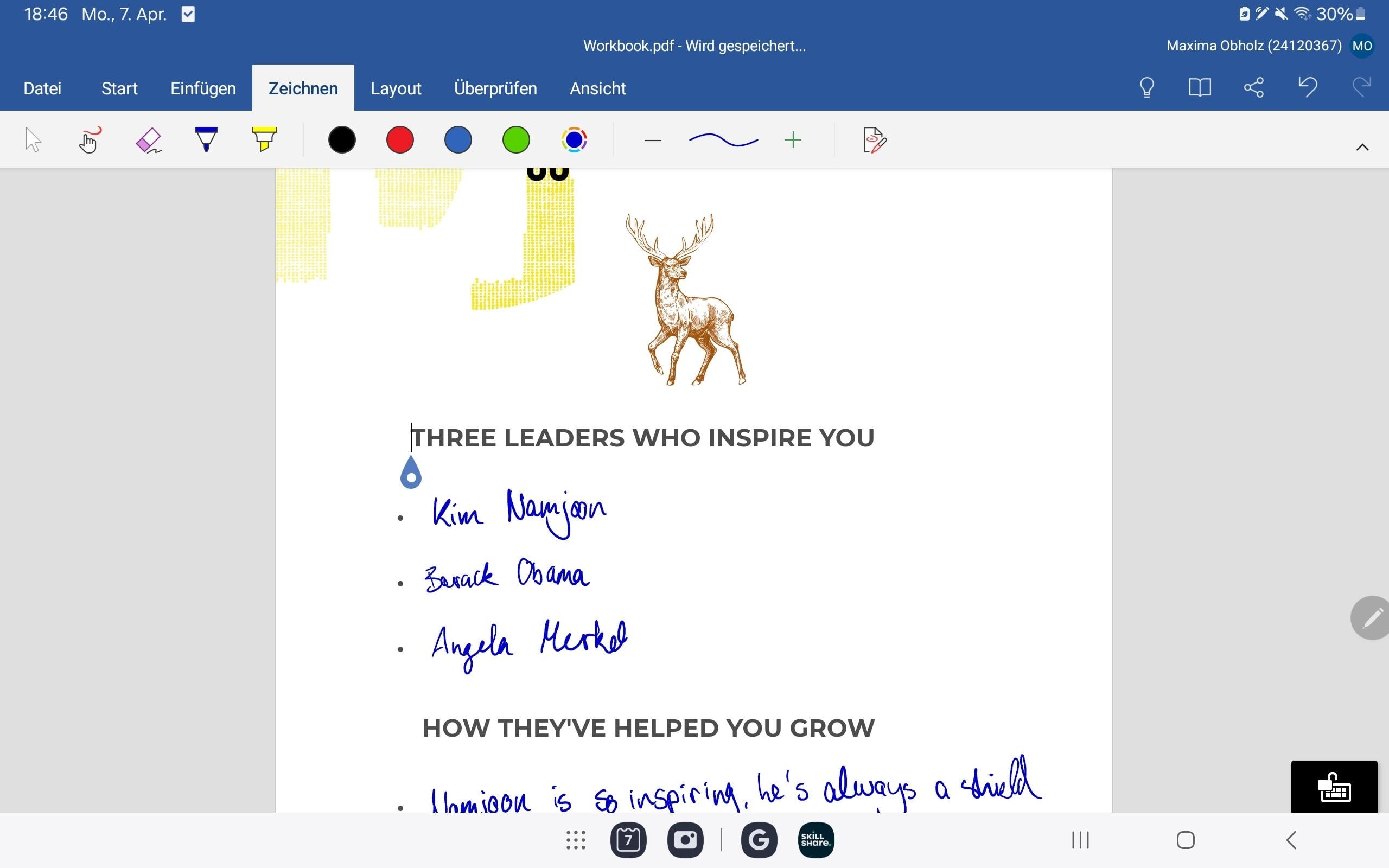Open the Skillshare app in taskbar

(x=815, y=840)
